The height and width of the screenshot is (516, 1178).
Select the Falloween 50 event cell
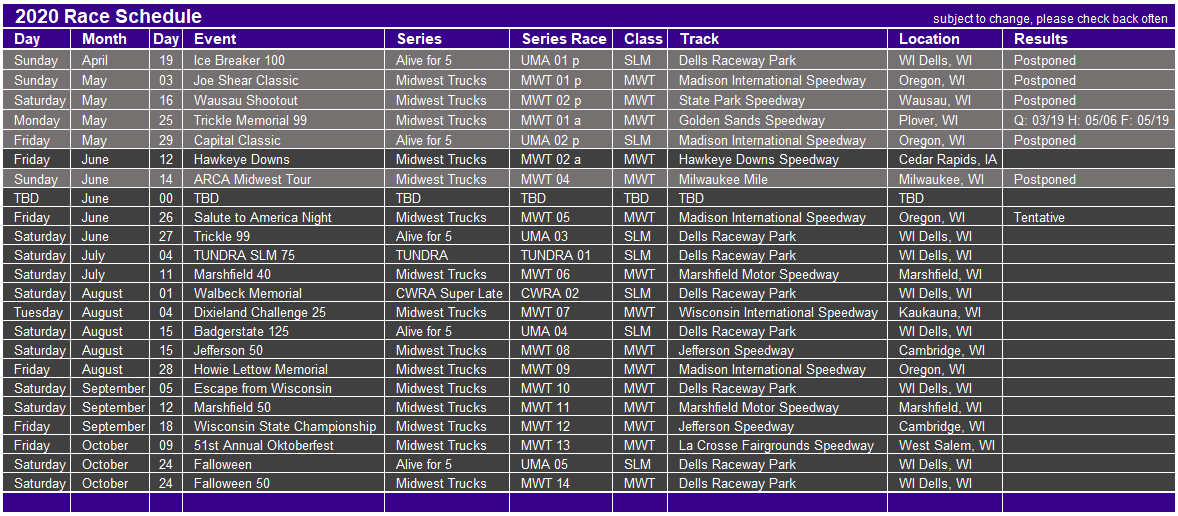click(283, 484)
